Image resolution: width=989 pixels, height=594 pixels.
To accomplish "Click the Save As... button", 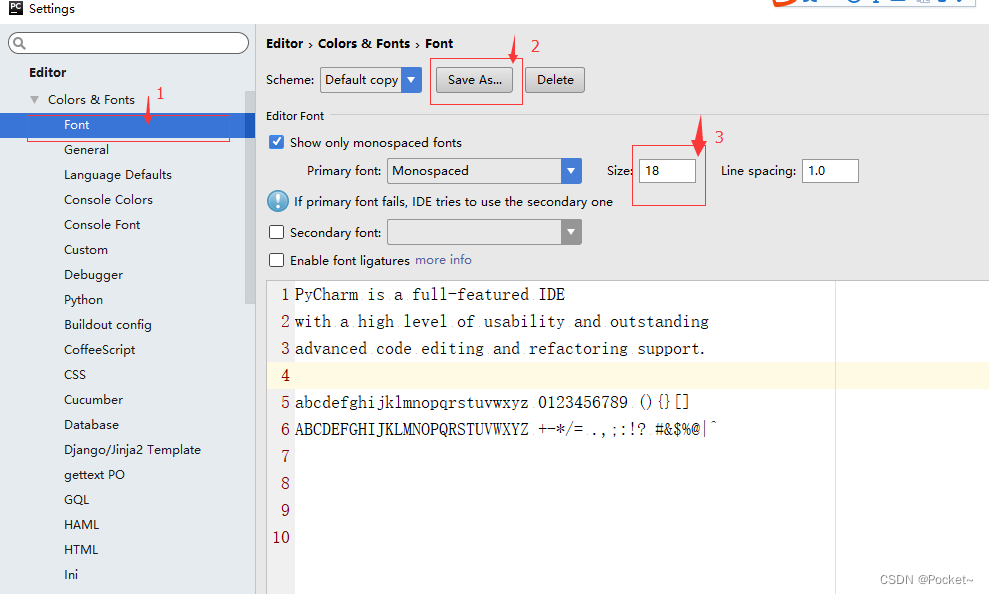I will point(474,80).
